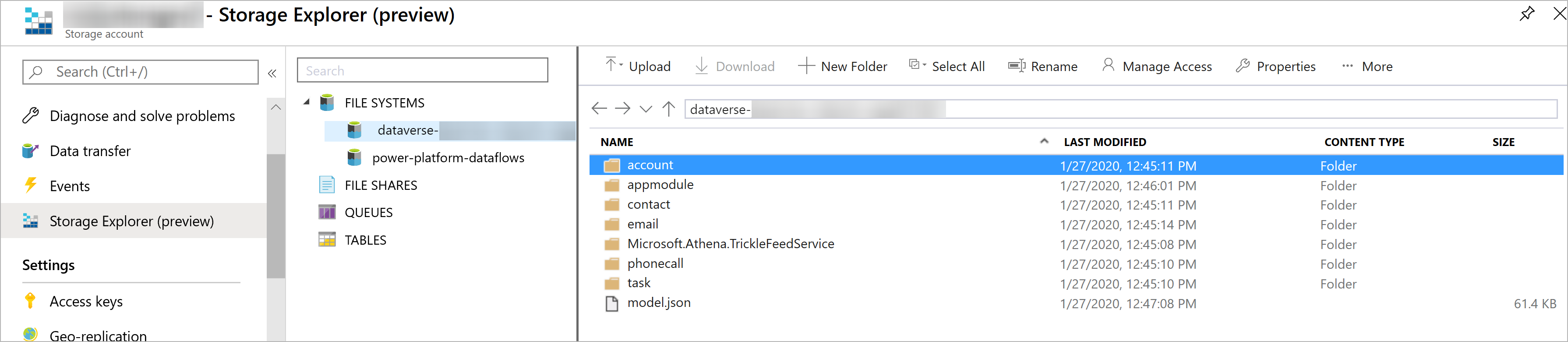Expand the path history dropdown chevron
Viewport: 1568px width, 342px height.
646,109
